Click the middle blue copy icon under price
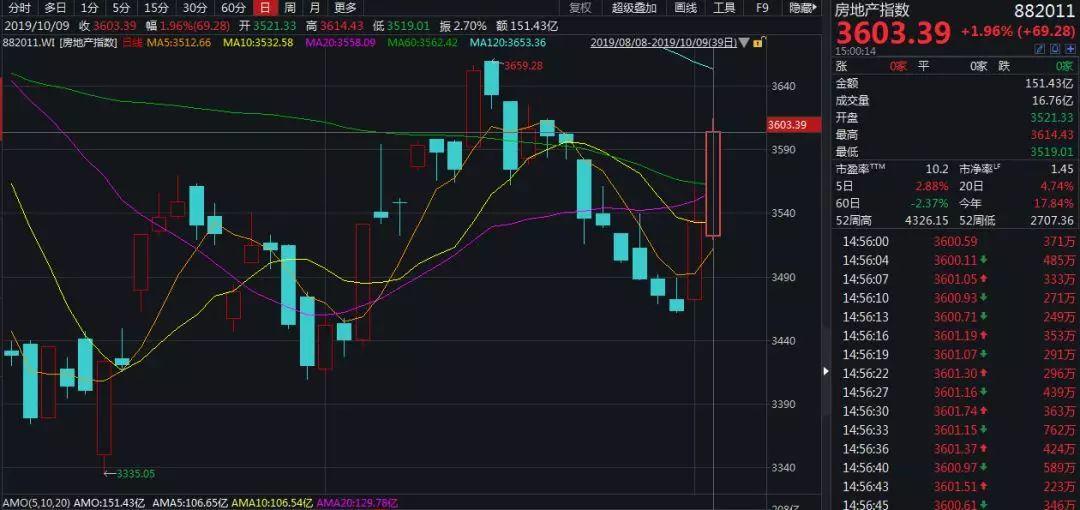 pyautogui.click(x=1053, y=50)
